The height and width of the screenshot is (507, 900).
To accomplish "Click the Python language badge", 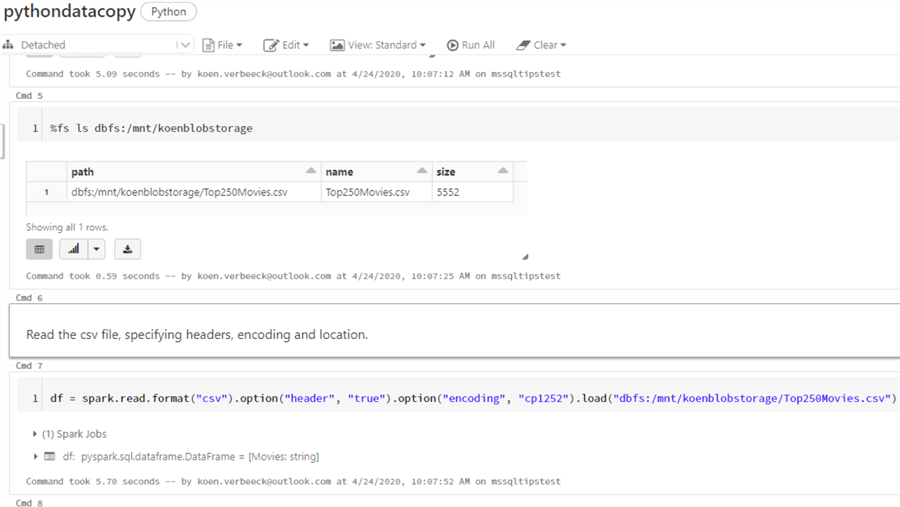I will click(x=168, y=12).
